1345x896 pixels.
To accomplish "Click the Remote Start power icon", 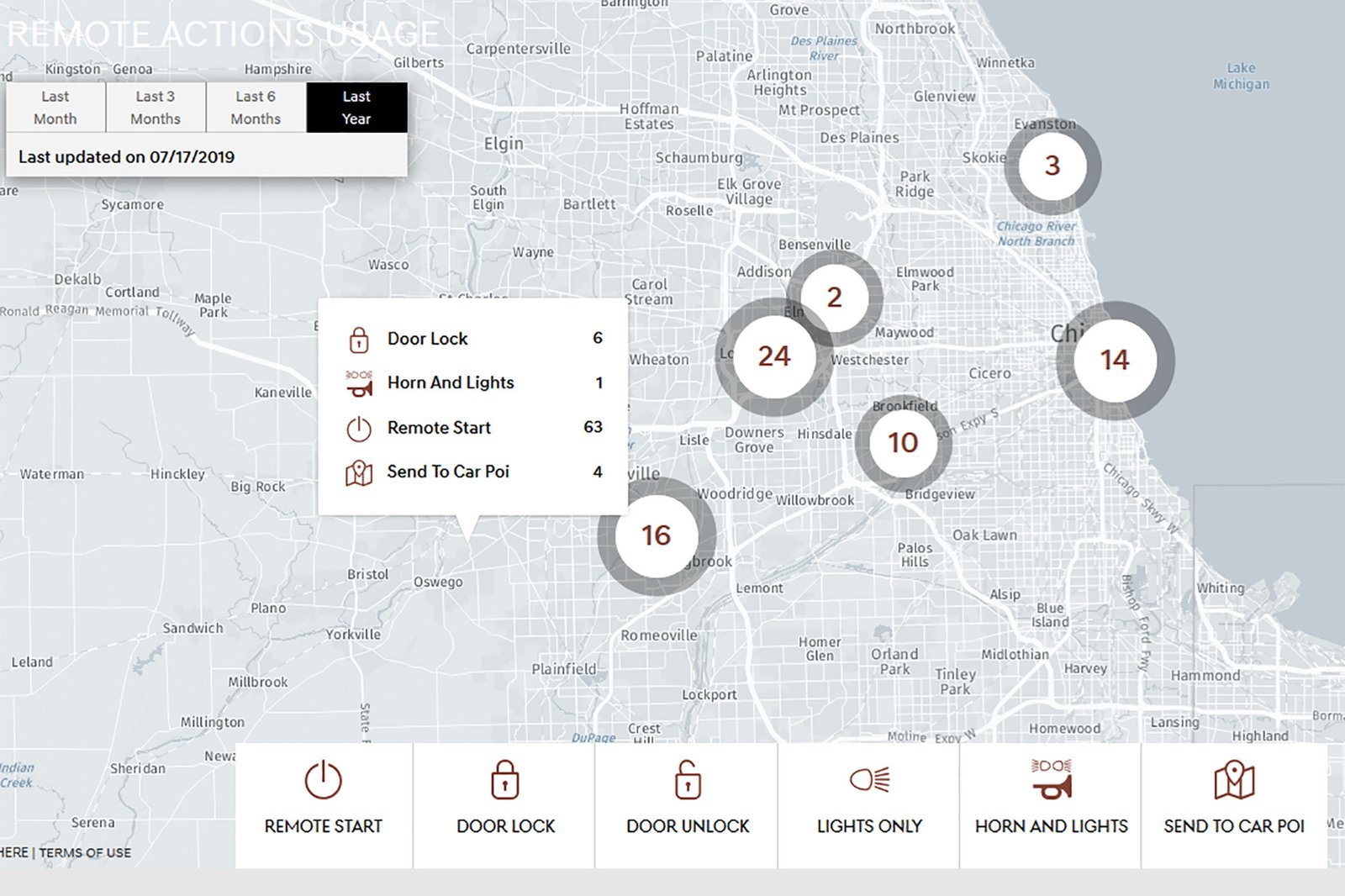I will (x=323, y=780).
